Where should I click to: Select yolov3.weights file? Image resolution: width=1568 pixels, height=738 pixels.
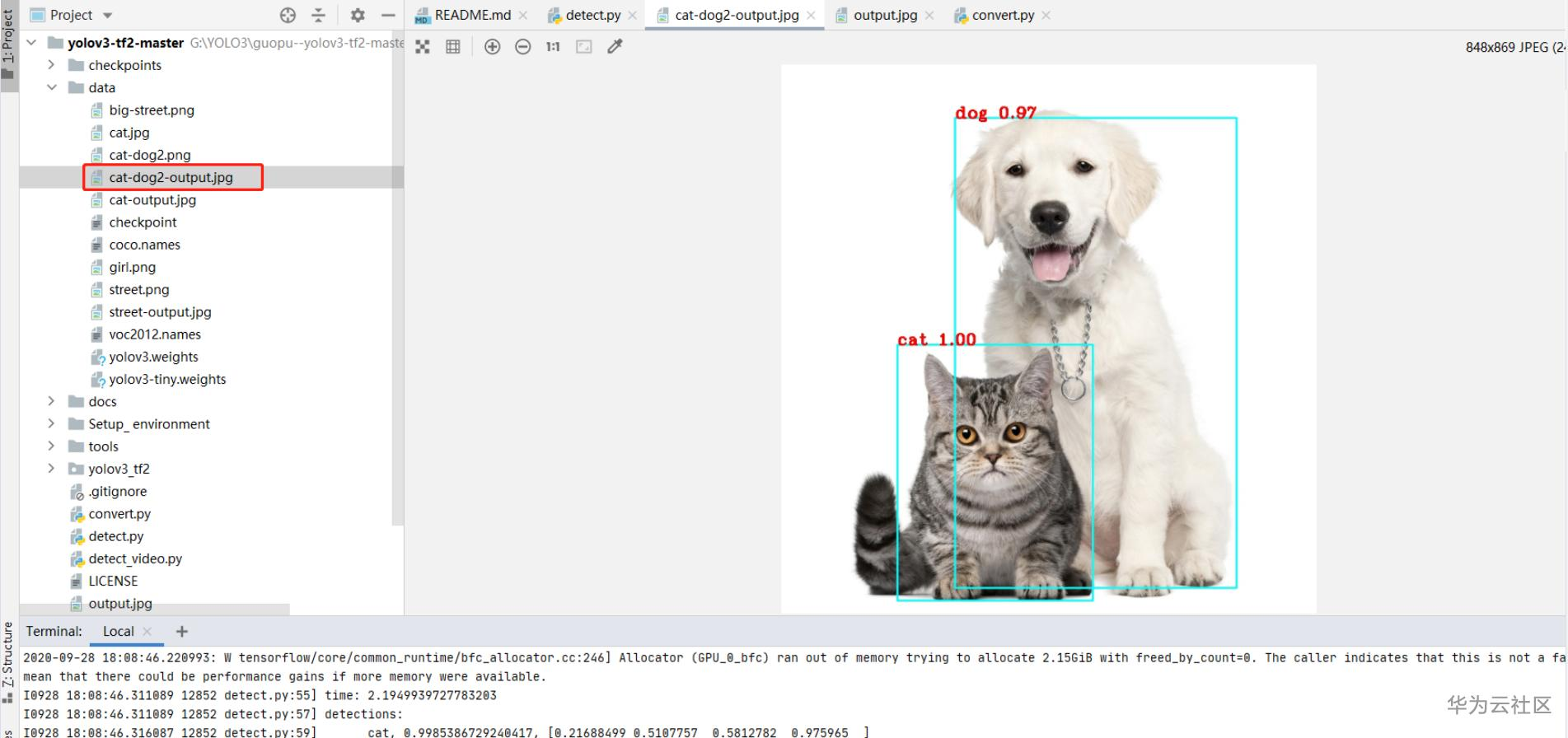tap(153, 357)
